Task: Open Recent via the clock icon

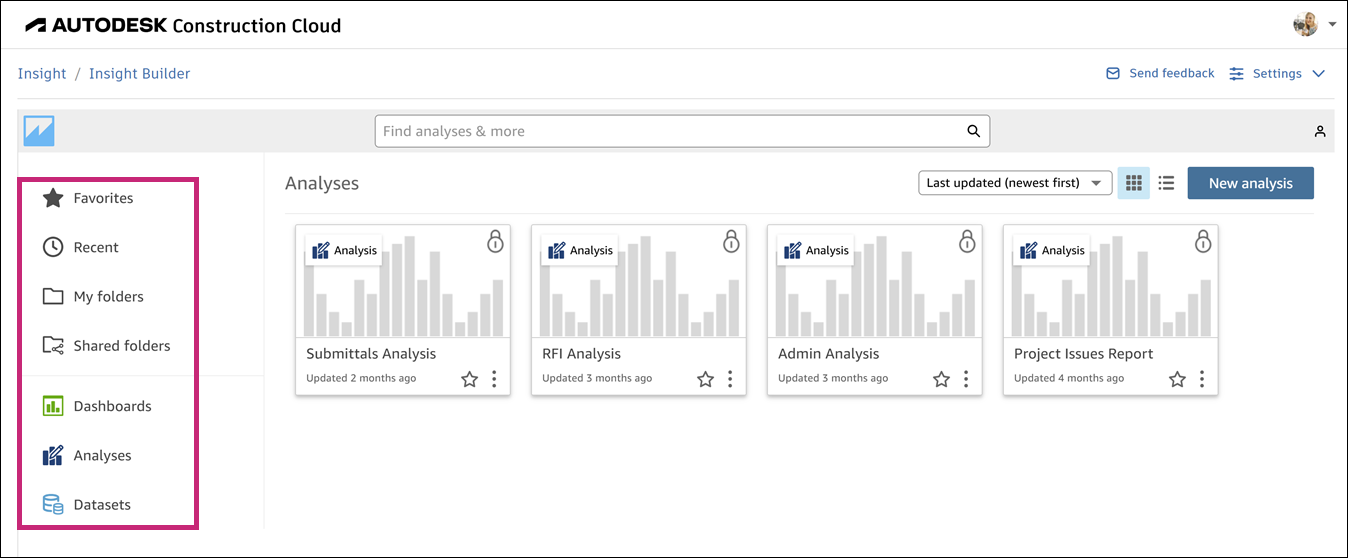Action: coord(53,247)
